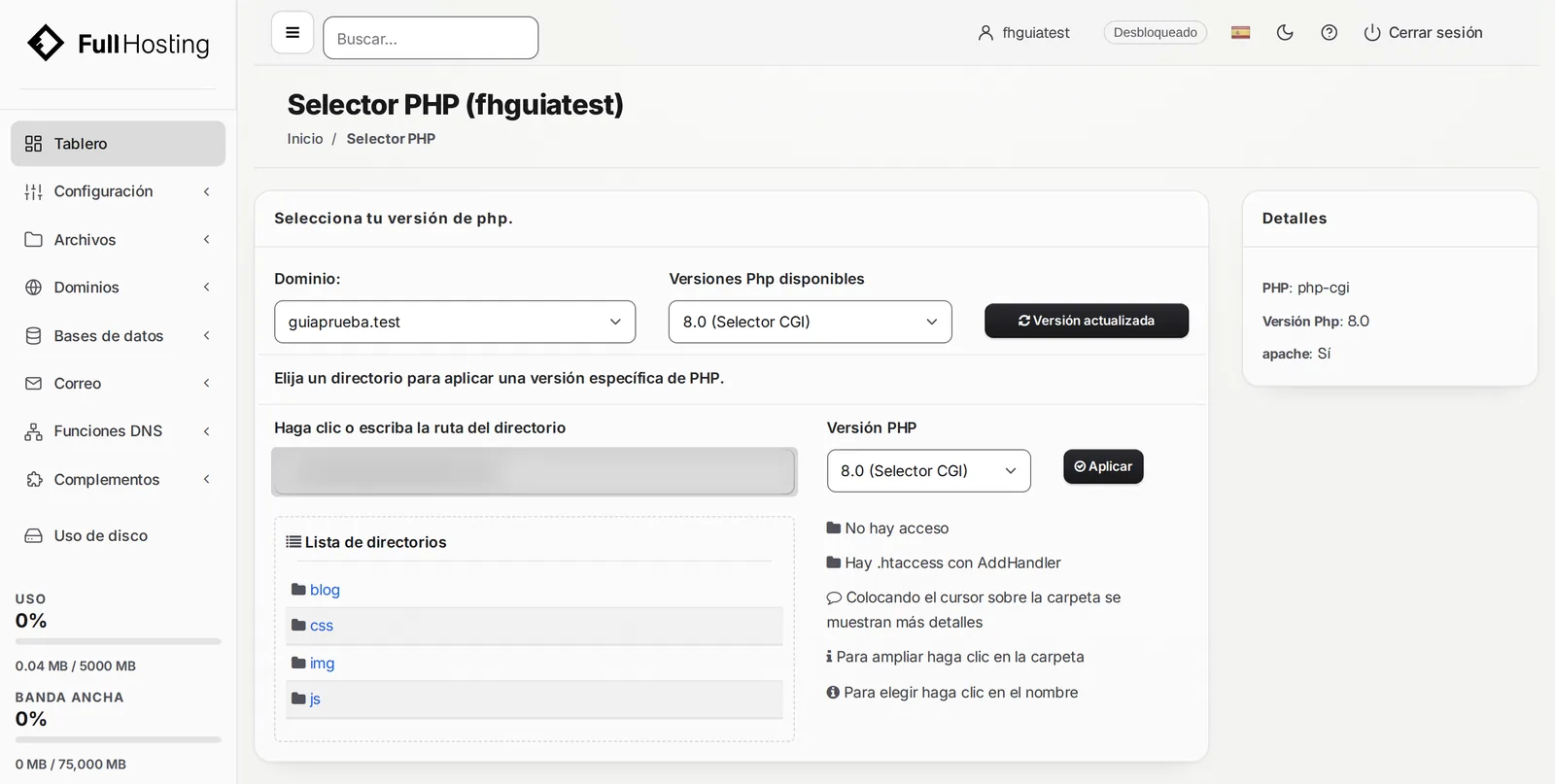Change language via Spanish flag icon

(x=1240, y=33)
